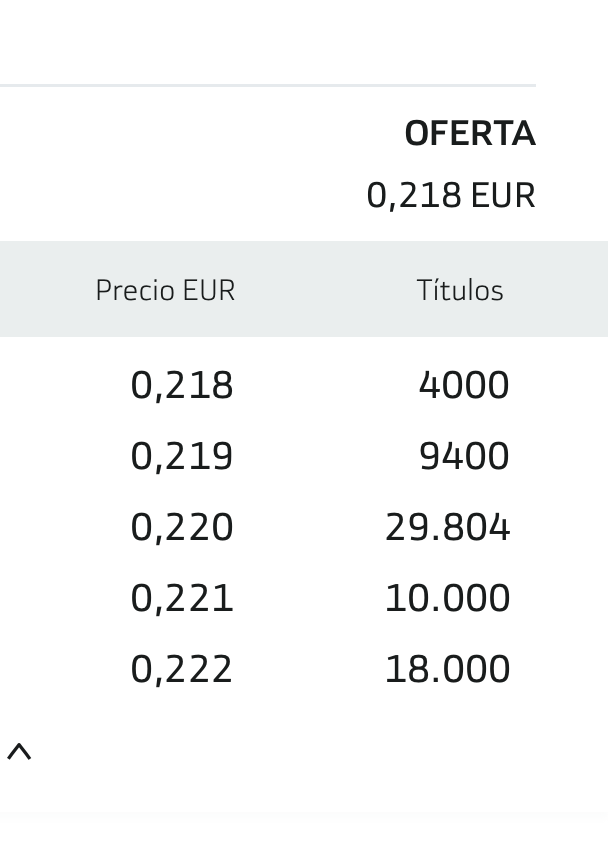Click the grey table header bar
Screen dimensions: 608x862
[x=304, y=289]
